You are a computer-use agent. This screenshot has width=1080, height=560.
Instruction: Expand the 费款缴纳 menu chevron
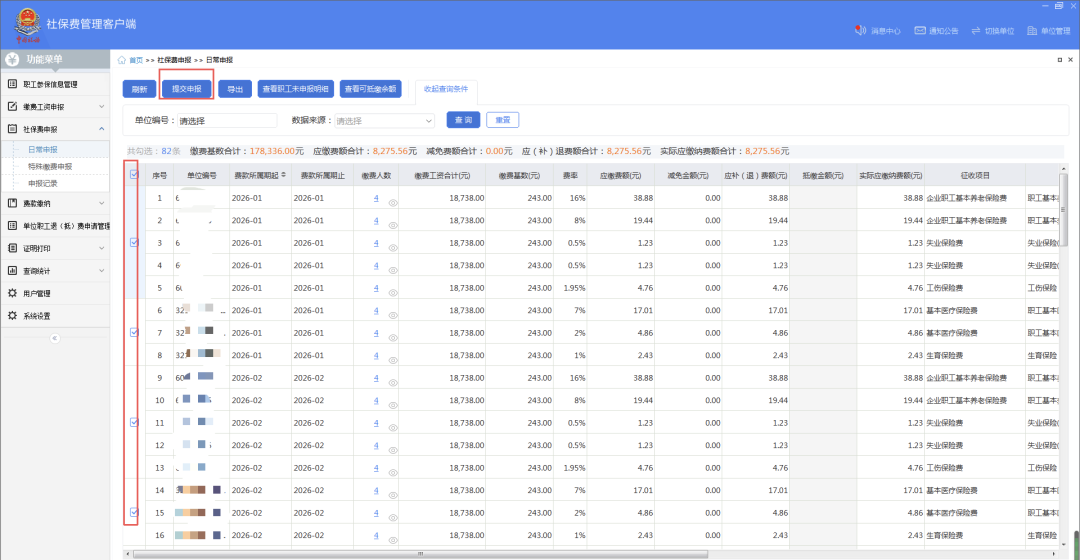coord(102,203)
